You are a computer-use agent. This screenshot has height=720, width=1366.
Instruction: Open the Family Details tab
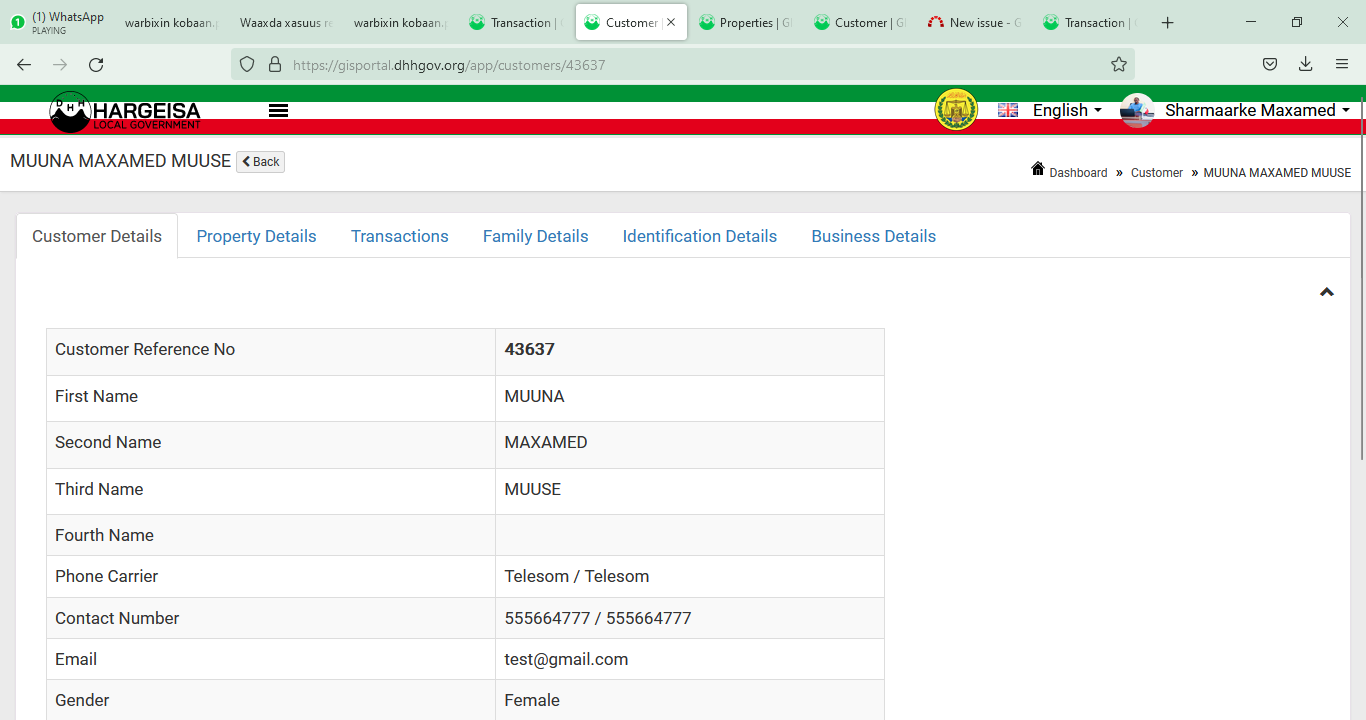pyautogui.click(x=535, y=236)
